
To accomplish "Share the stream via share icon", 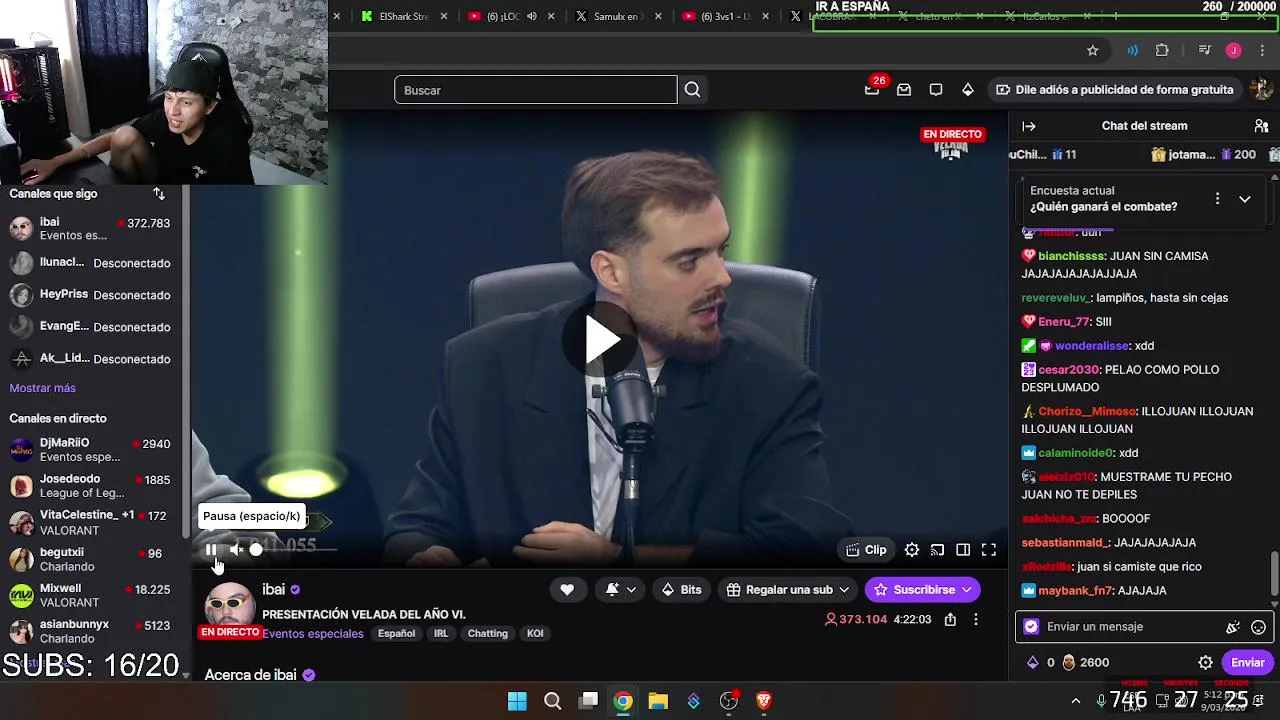I will (950, 619).
